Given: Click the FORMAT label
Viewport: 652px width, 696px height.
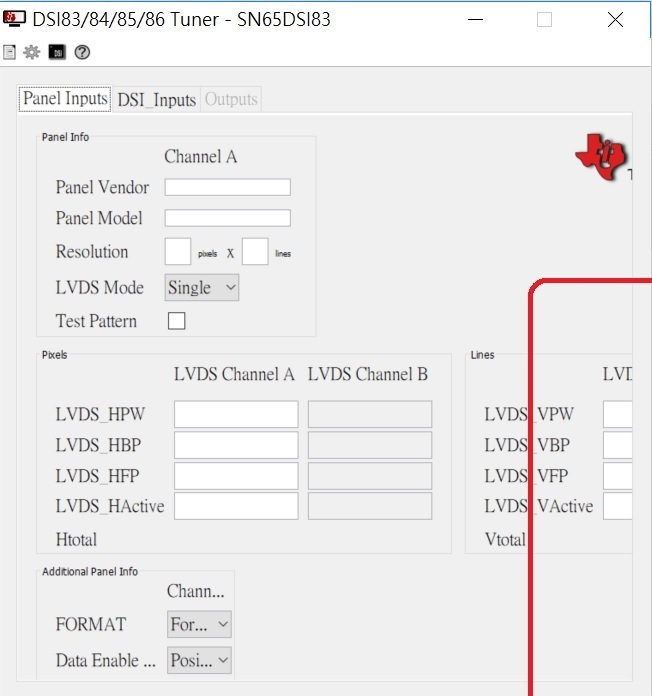Looking at the screenshot, I should click(91, 625).
